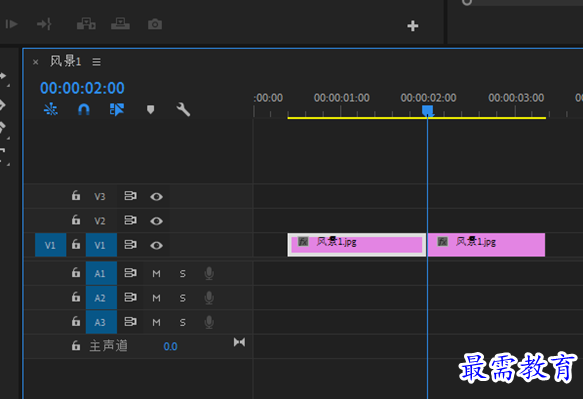Enable voice-over record on track A3
Image resolution: width=583 pixels, height=399 pixels.
(209, 322)
